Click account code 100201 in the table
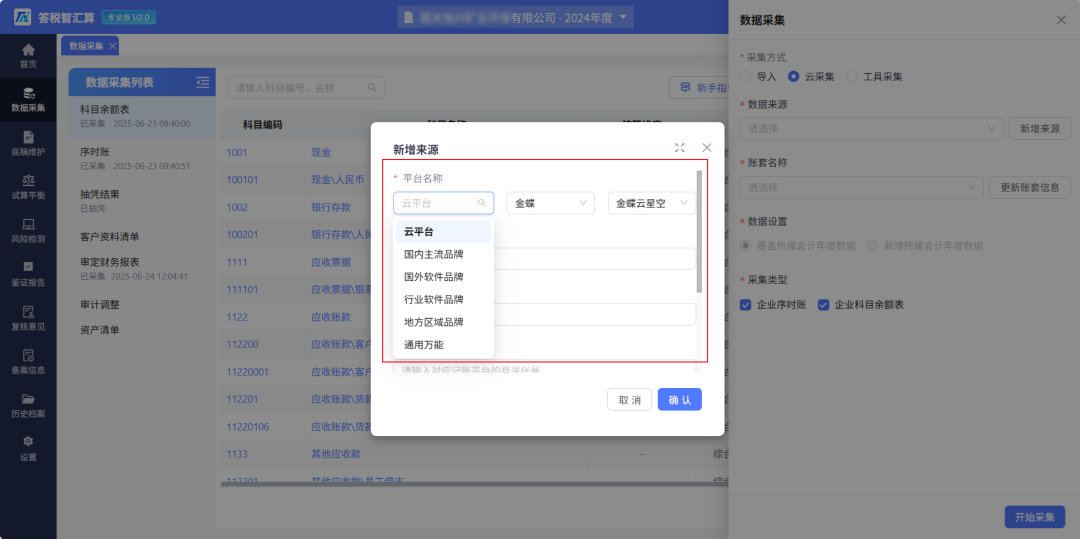 click(x=242, y=235)
